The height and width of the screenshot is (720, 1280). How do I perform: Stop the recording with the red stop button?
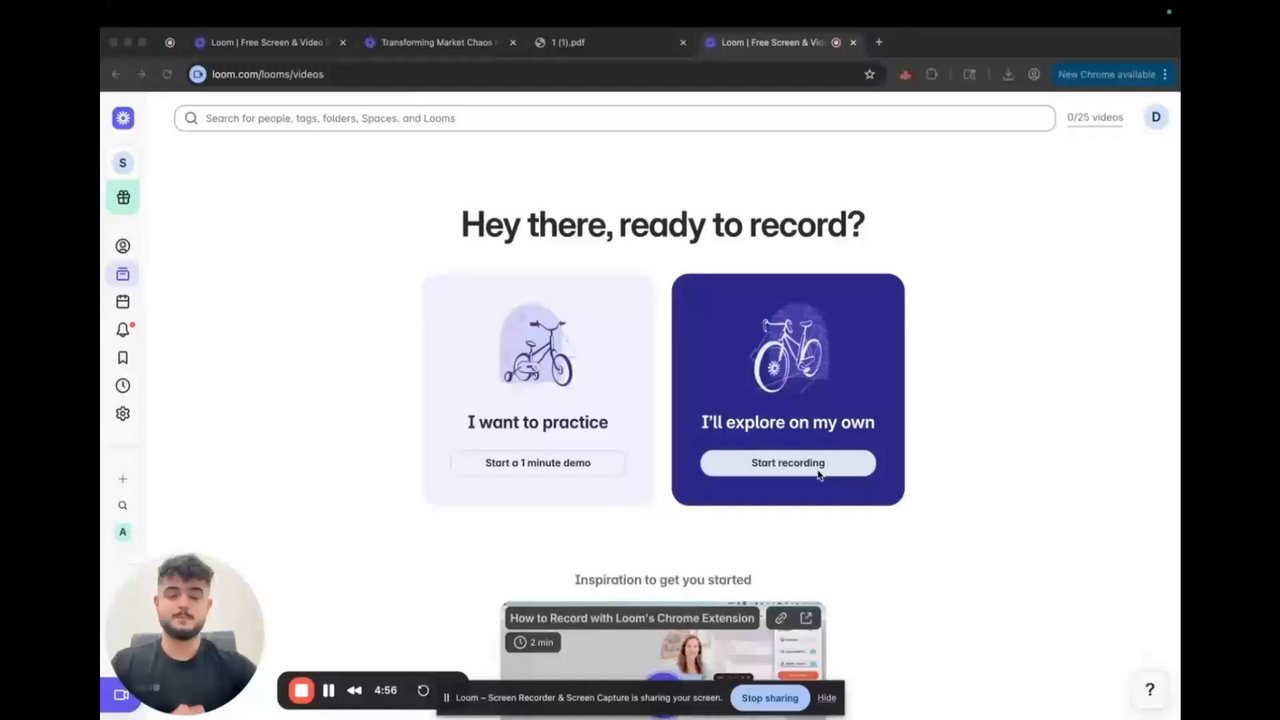pos(301,690)
